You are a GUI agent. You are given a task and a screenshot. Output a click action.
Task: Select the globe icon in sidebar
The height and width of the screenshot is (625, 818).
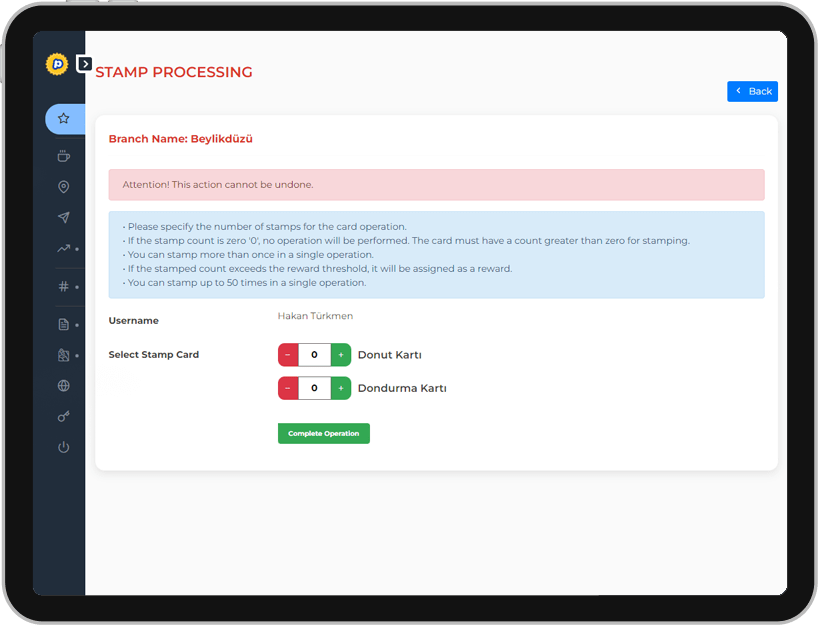[64, 386]
